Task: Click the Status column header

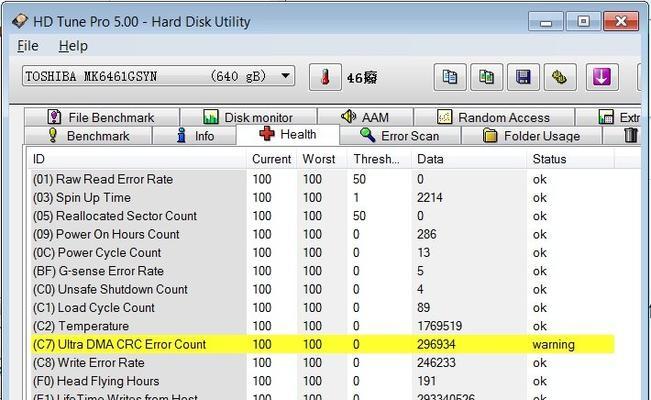Action: point(571,159)
